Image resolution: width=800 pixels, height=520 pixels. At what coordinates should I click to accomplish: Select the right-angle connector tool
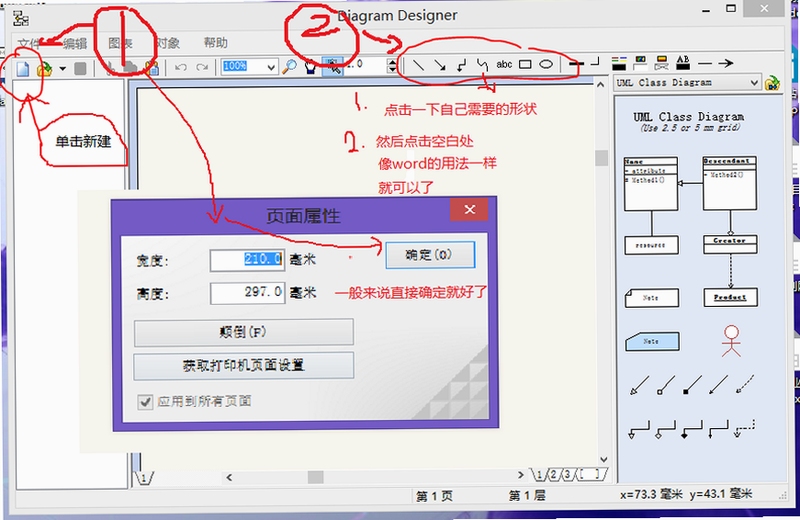pyautogui.click(x=461, y=65)
